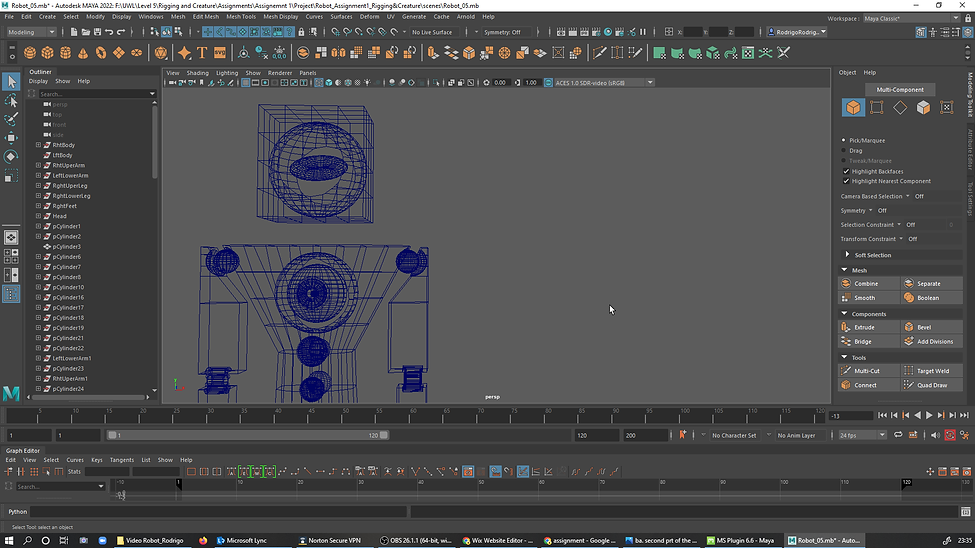Viewport: 975px width, 548px height.
Task: Select Face selection mode icon
Action: click(923, 108)
